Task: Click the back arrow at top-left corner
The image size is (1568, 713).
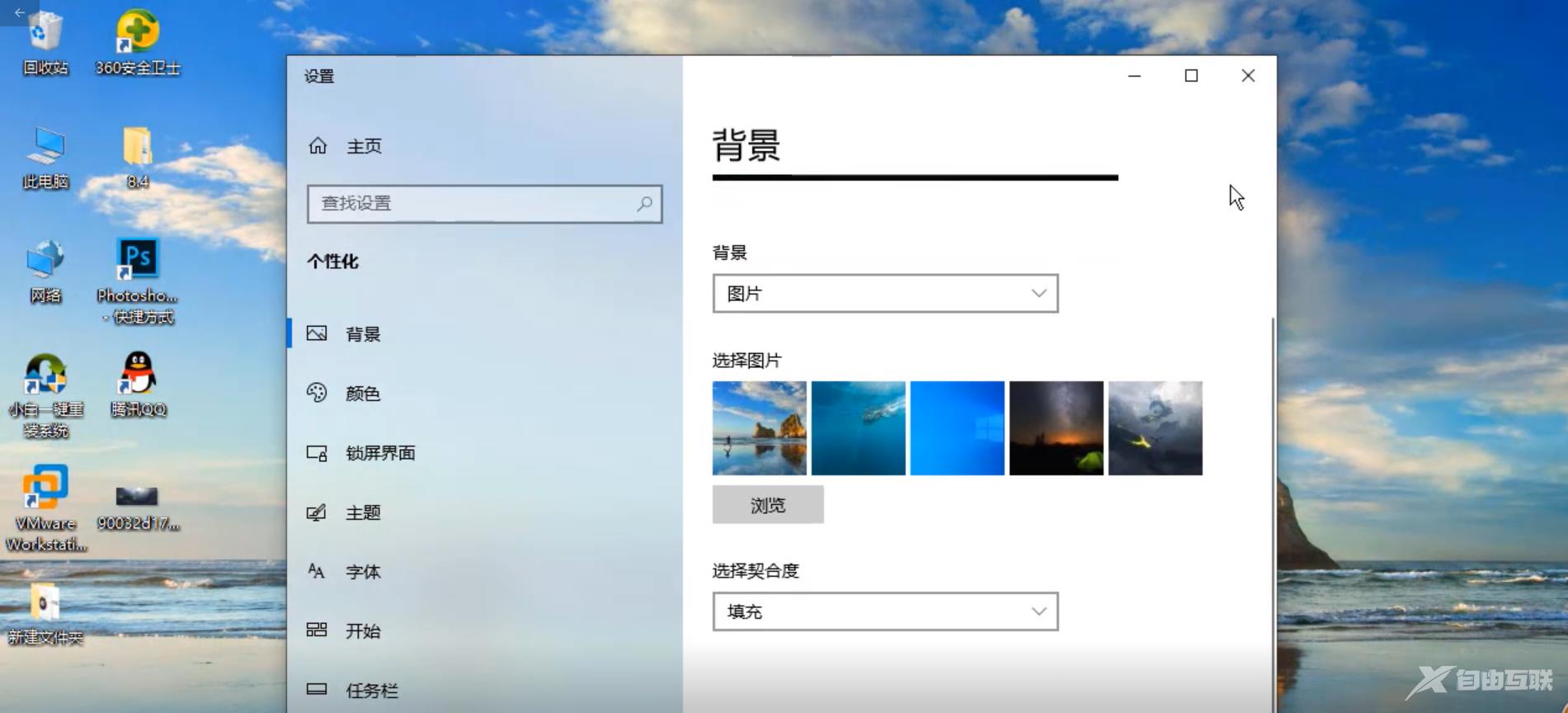Action: tap(19, 12)
